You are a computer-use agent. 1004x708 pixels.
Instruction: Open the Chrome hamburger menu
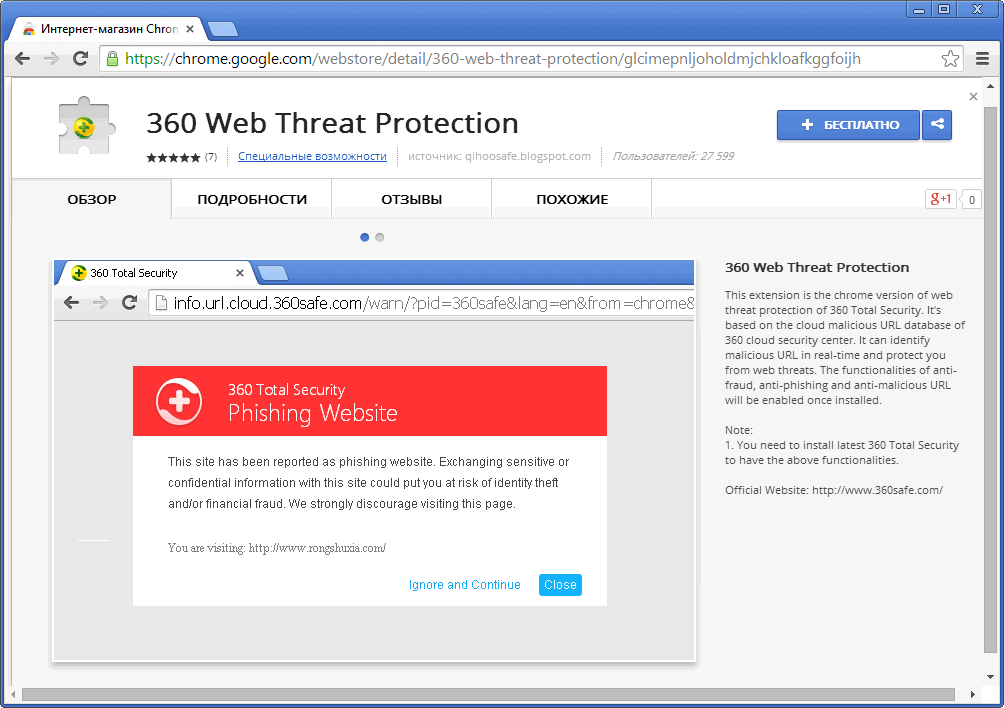point(981,59)
